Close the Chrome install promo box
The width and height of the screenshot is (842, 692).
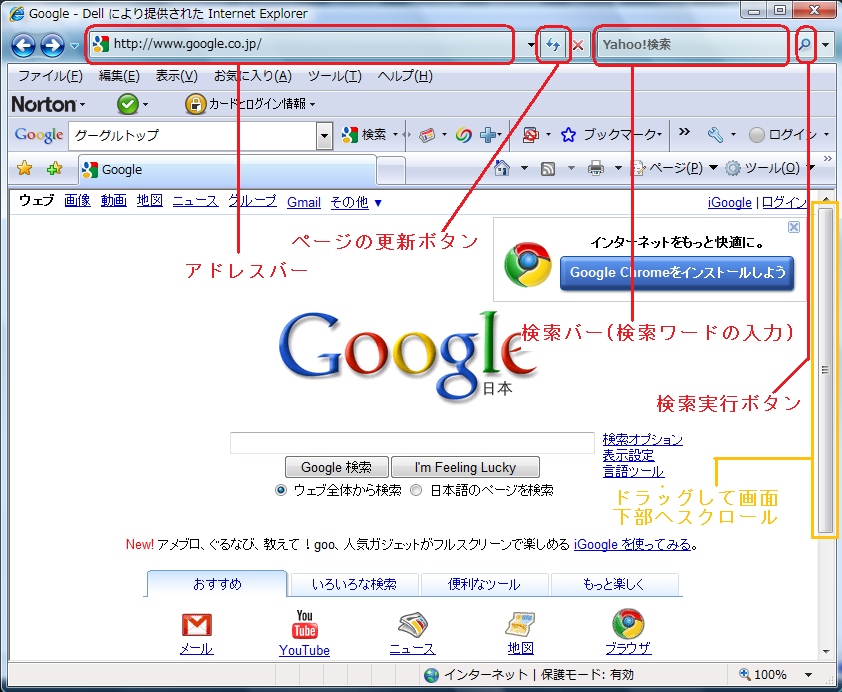click(x=794, y=227)
